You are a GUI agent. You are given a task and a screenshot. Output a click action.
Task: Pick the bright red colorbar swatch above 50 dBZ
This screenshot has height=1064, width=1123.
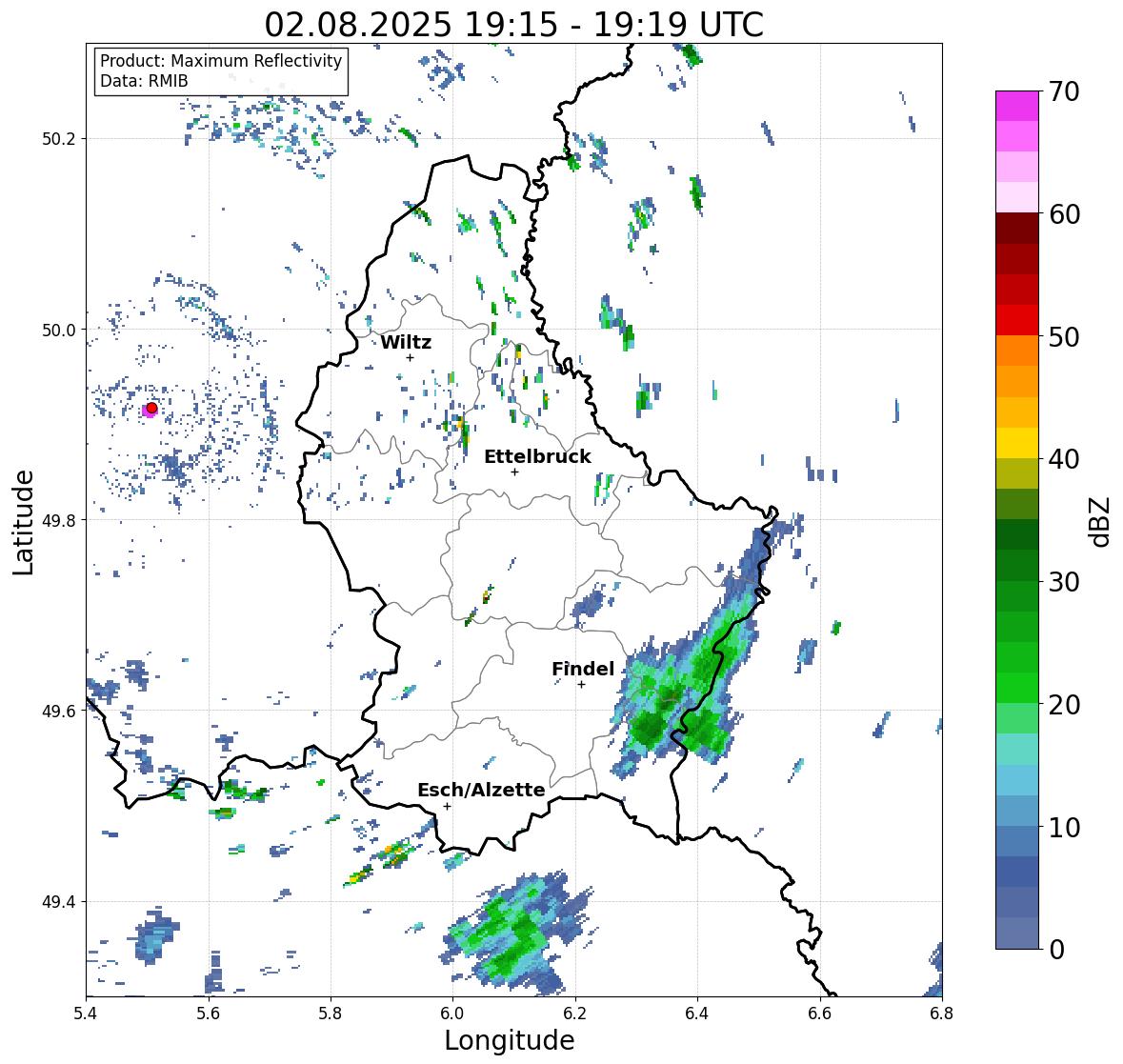(x=1017, y=320)
